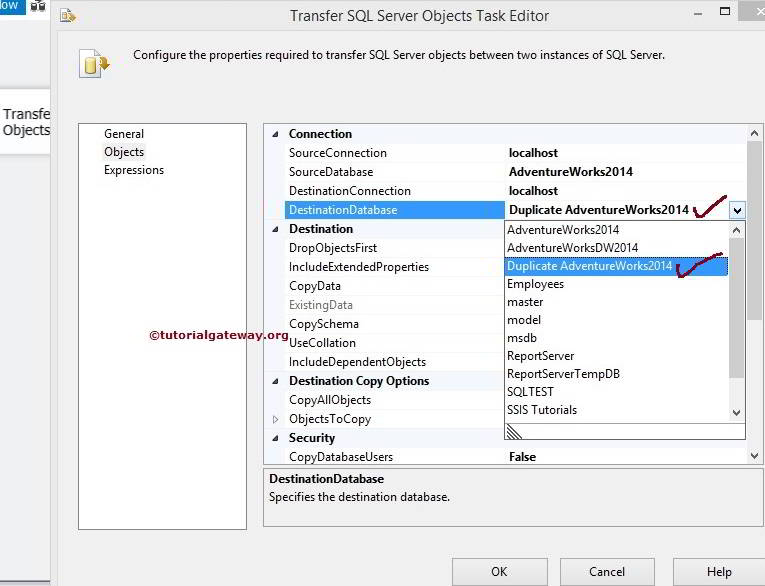
Task: Select the SourceDatabase property row
Action: [516, 172]
